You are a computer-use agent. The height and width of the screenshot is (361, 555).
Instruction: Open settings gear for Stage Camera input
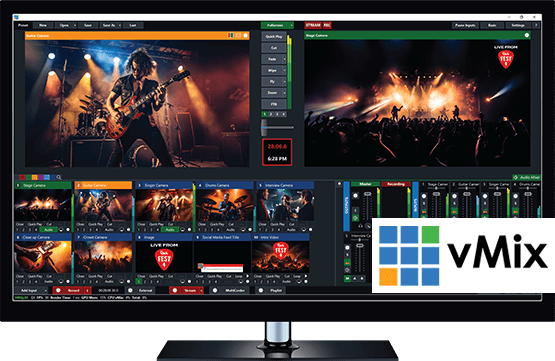[68, 230]
